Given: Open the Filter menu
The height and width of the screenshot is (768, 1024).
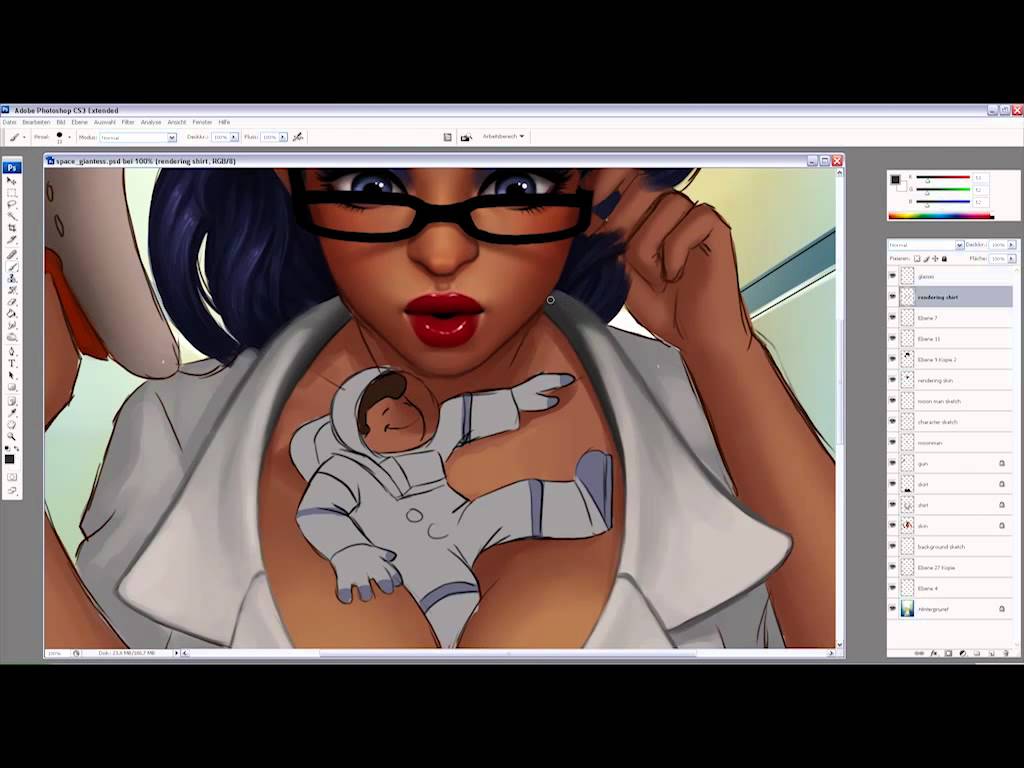Looking at the screenshot, I should [127, 121].
